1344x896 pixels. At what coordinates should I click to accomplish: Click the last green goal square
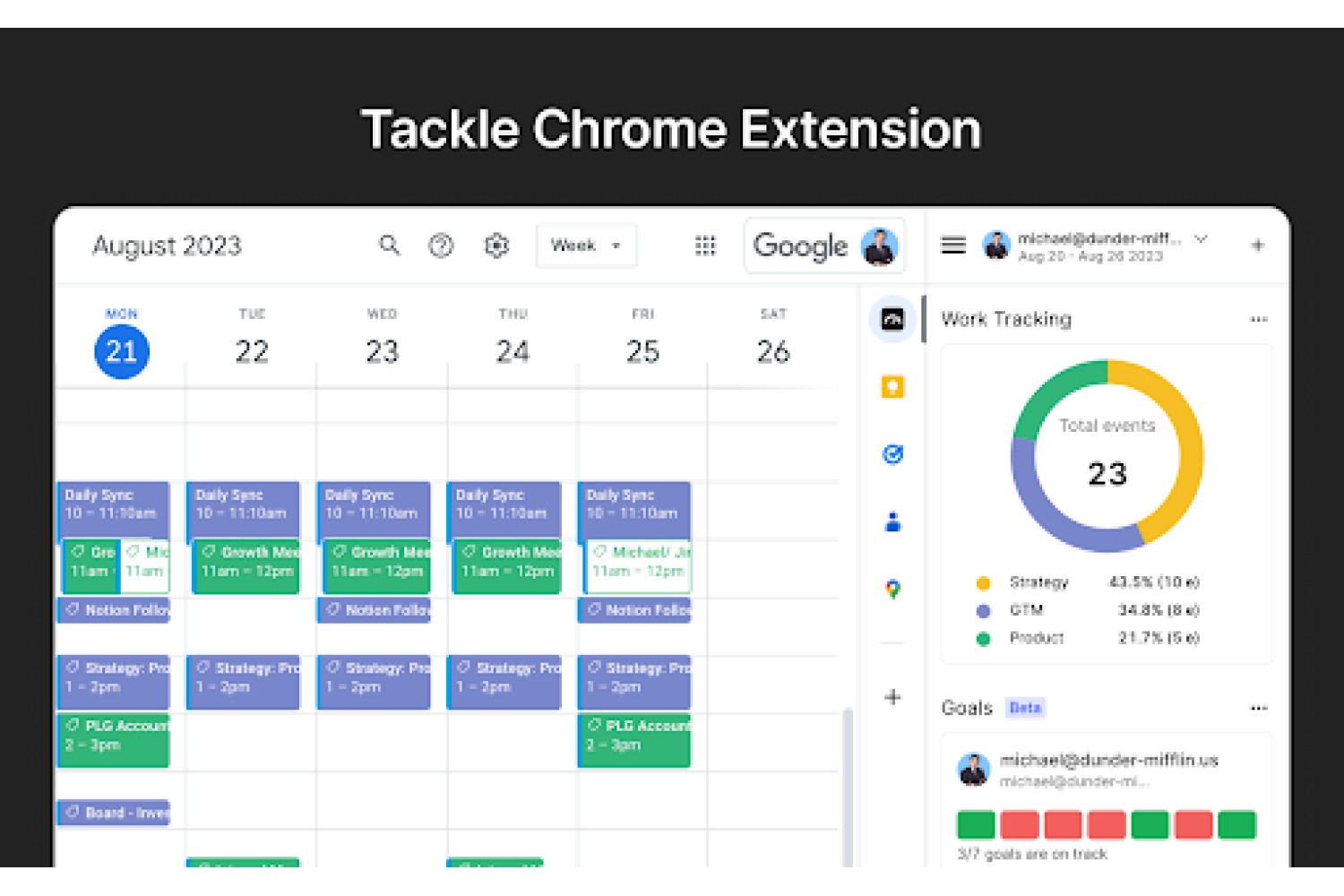(x=1236, y=824)
